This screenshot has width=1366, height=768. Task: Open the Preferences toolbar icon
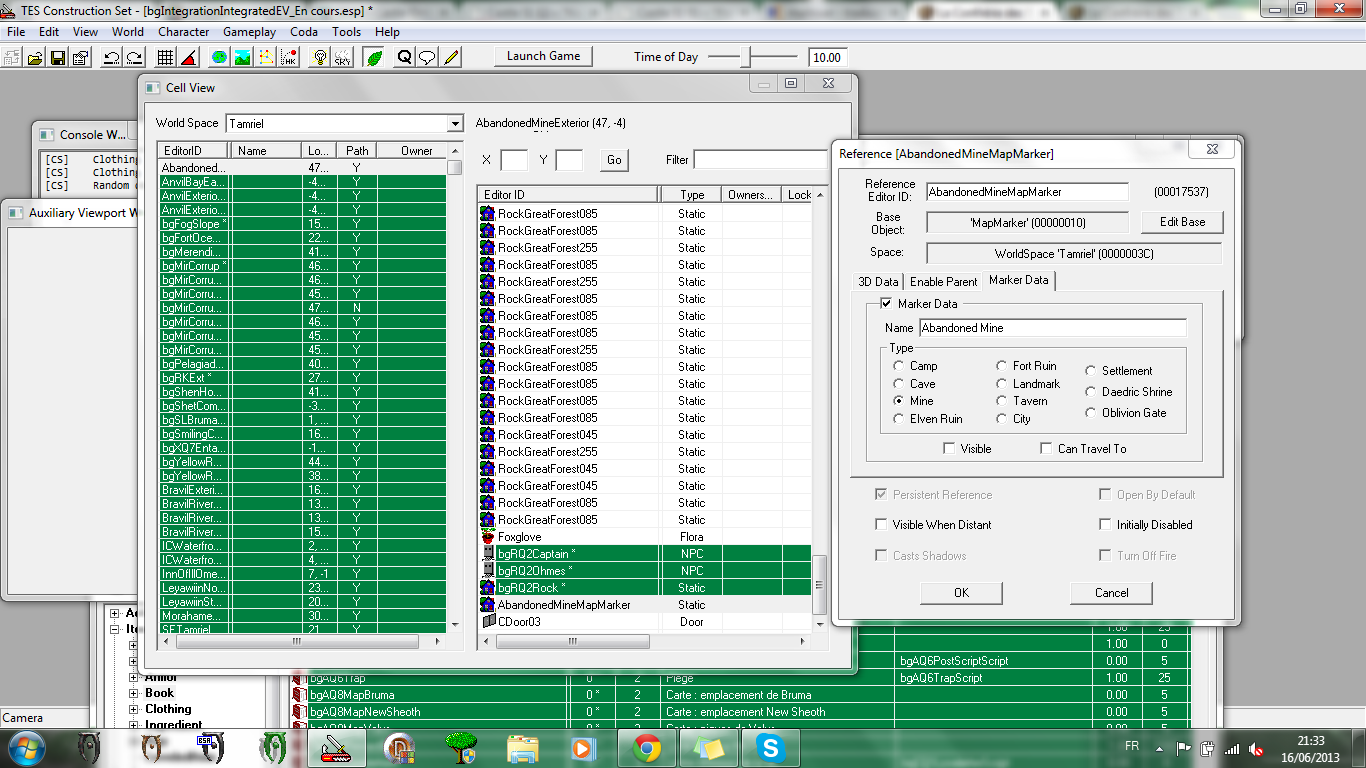click(80, 57)
